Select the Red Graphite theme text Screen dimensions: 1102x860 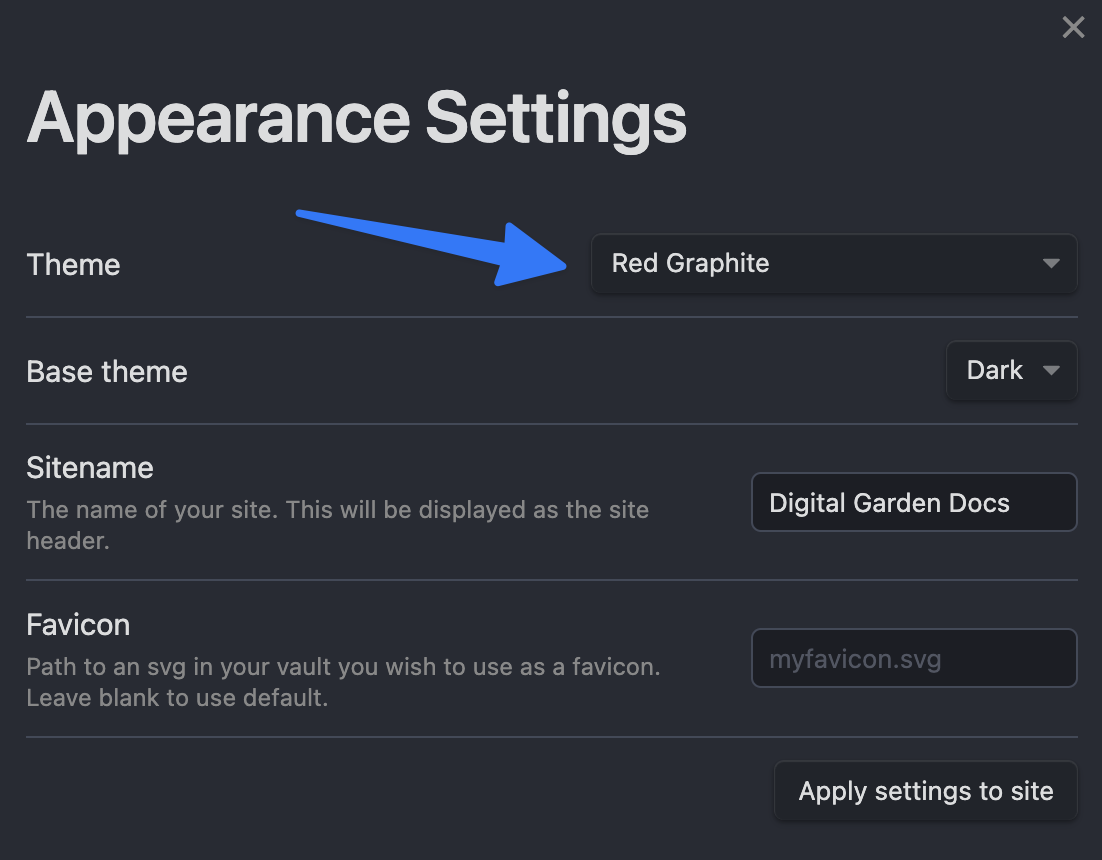click(x=690, y=264)
